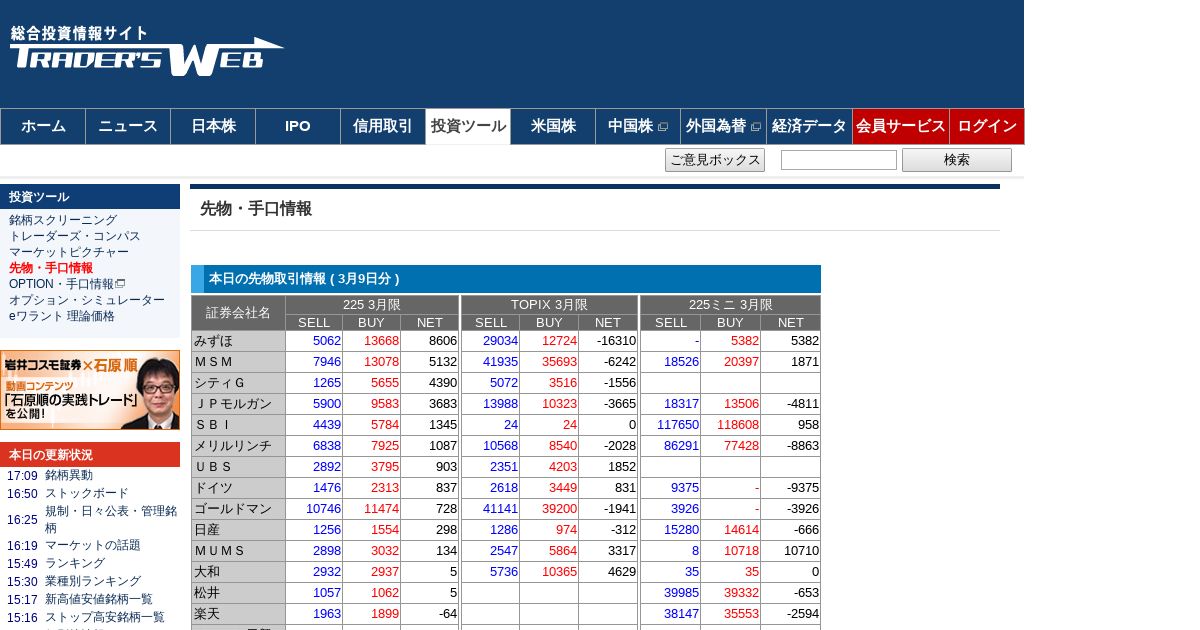Screen dimensions: 1200x630
Task: Open eワラント 理論価格 link
Action: (x=62, y=316)
